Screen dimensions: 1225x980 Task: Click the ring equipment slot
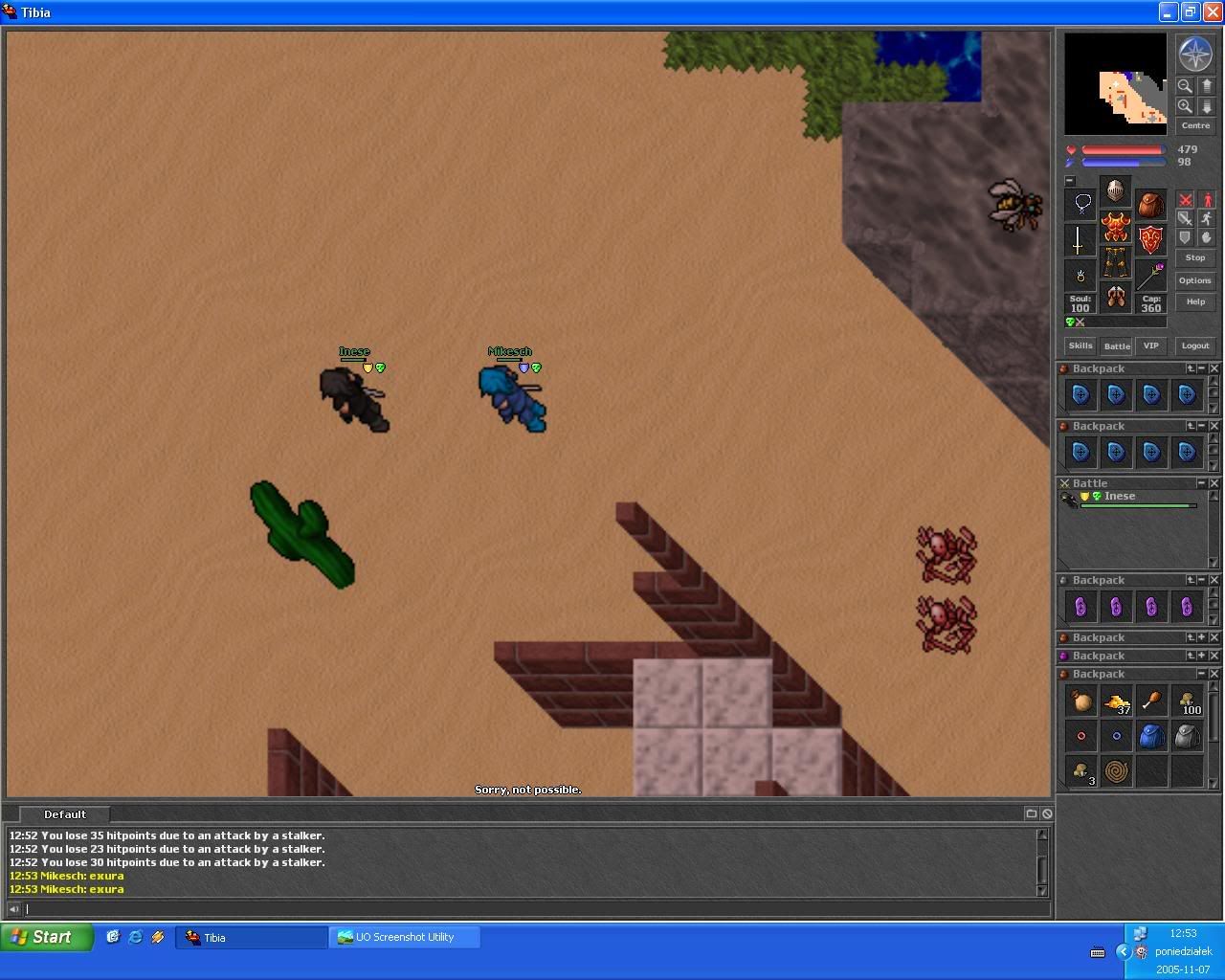point(1080,275)
